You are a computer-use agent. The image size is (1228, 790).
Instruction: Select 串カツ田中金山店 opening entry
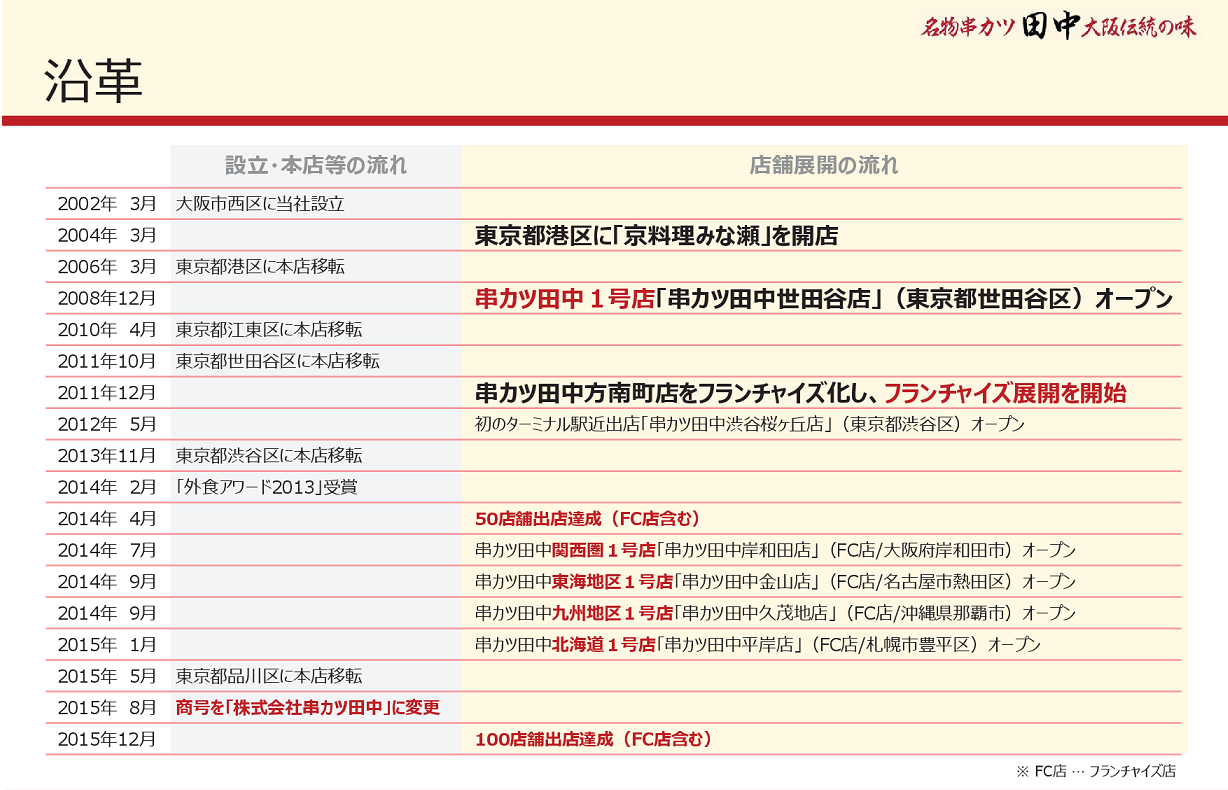tap(775, 582)
